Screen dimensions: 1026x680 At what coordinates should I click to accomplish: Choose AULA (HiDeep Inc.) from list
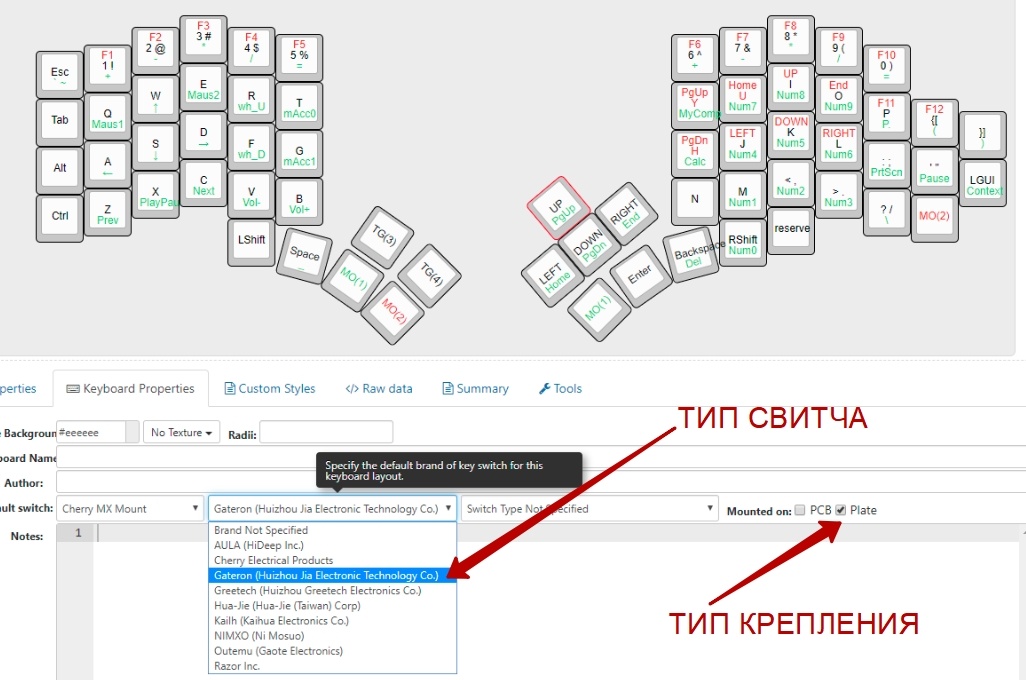point(332,545)
